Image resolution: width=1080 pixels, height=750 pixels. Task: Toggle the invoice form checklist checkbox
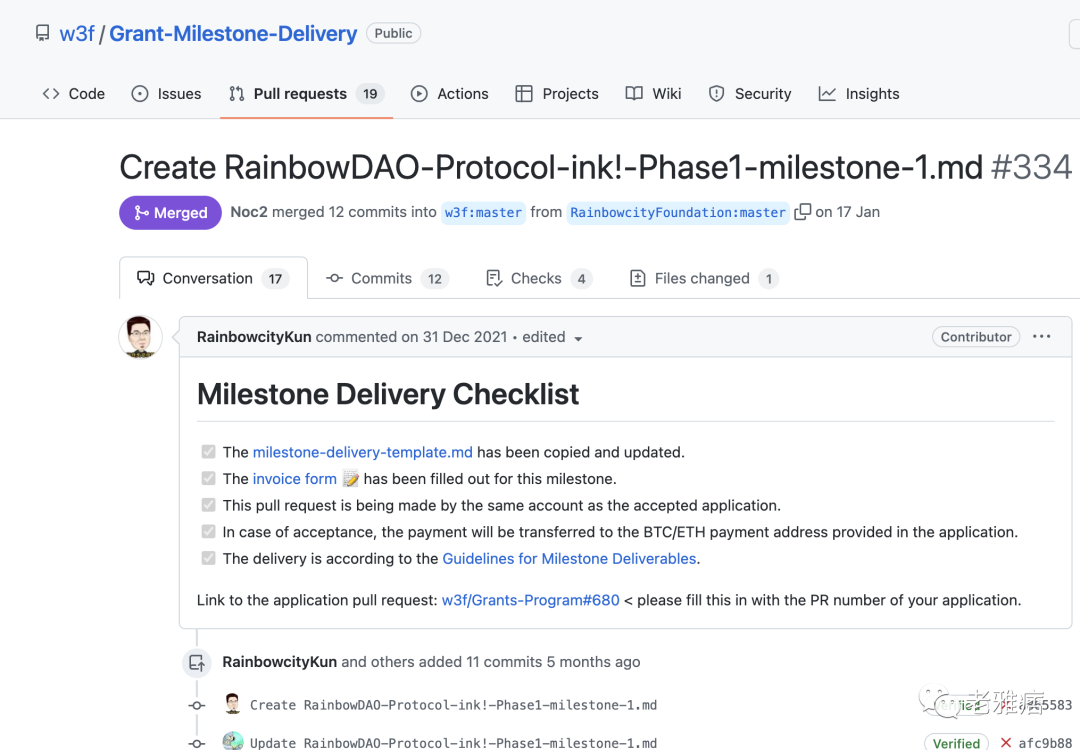pyautogui.click(x=208, y=478)
